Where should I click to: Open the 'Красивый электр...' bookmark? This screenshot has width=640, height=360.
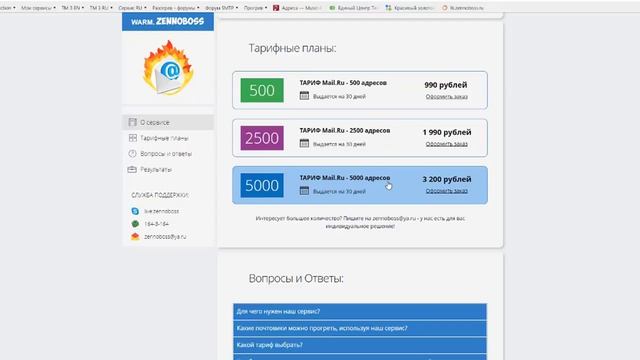coord(410,8)
